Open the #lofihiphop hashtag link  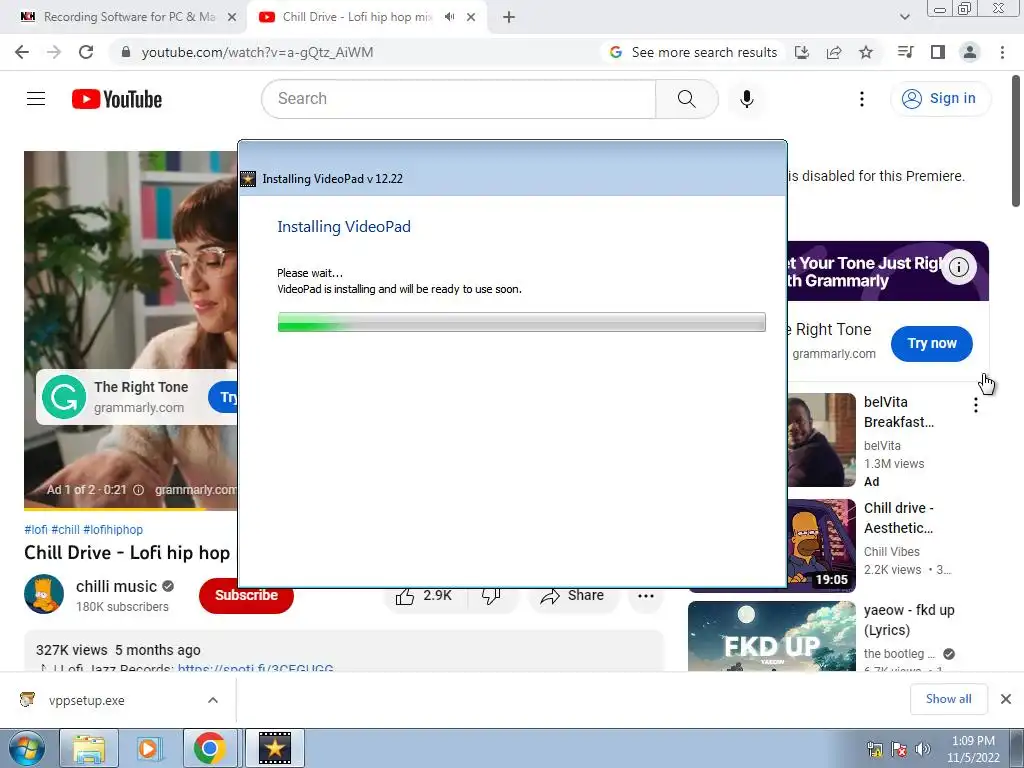(113, 530)
